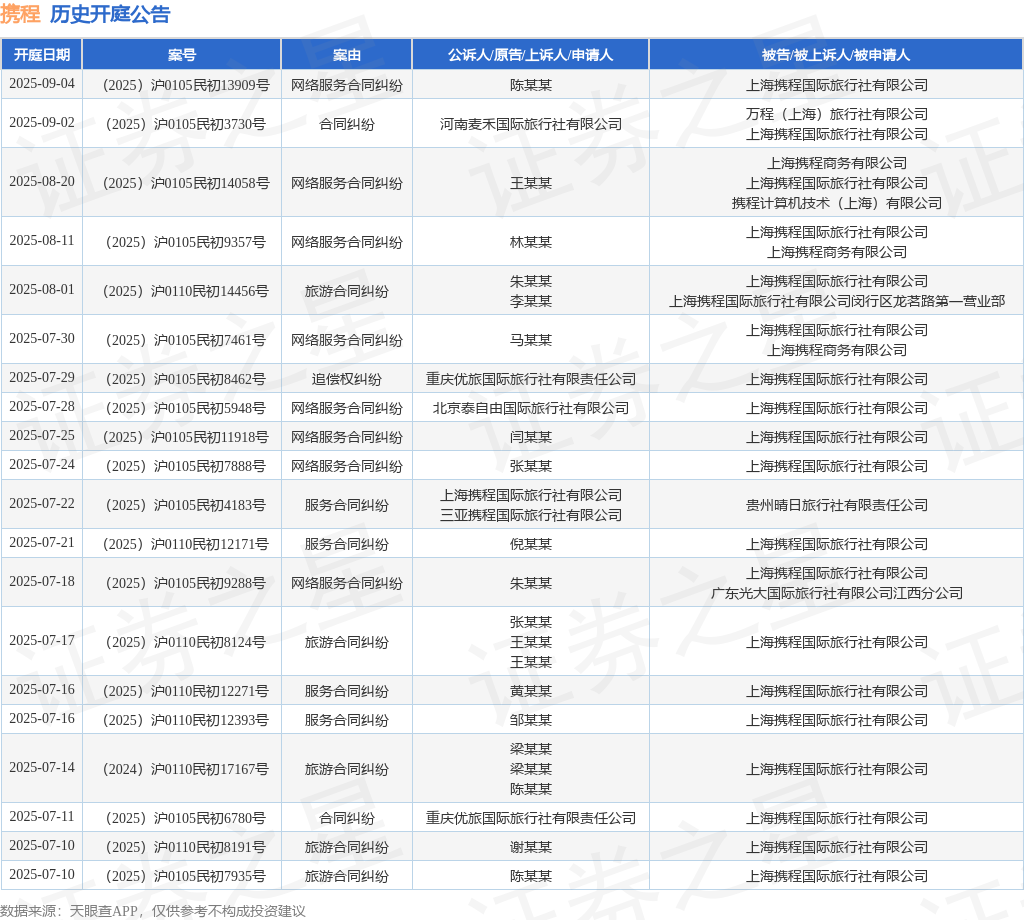The height and width of the screenshot is (920, 1024).
Task: Select case number 沪0105民初3730号
Action: (186, 124)
